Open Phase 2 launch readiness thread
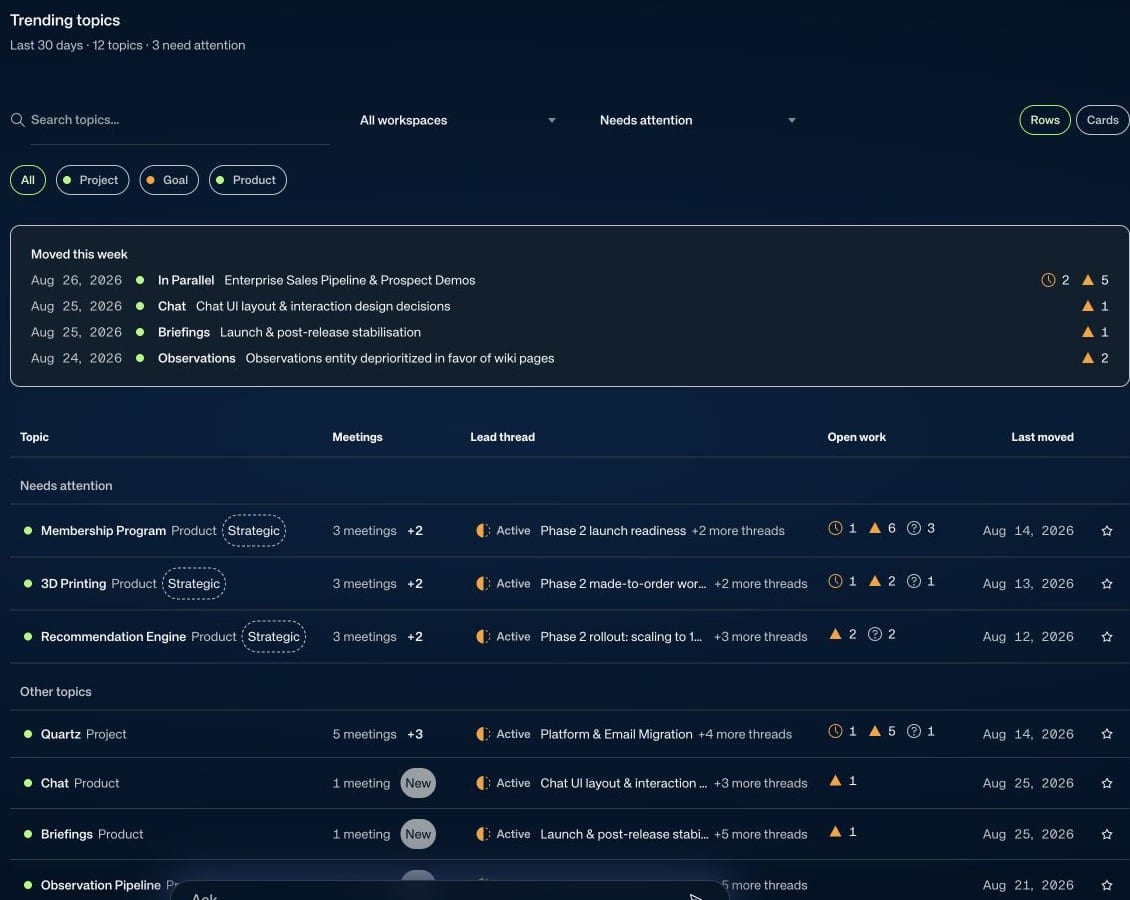Image resolution: width=1130 pixels, height=900 pixels. (x=613, y=531)
